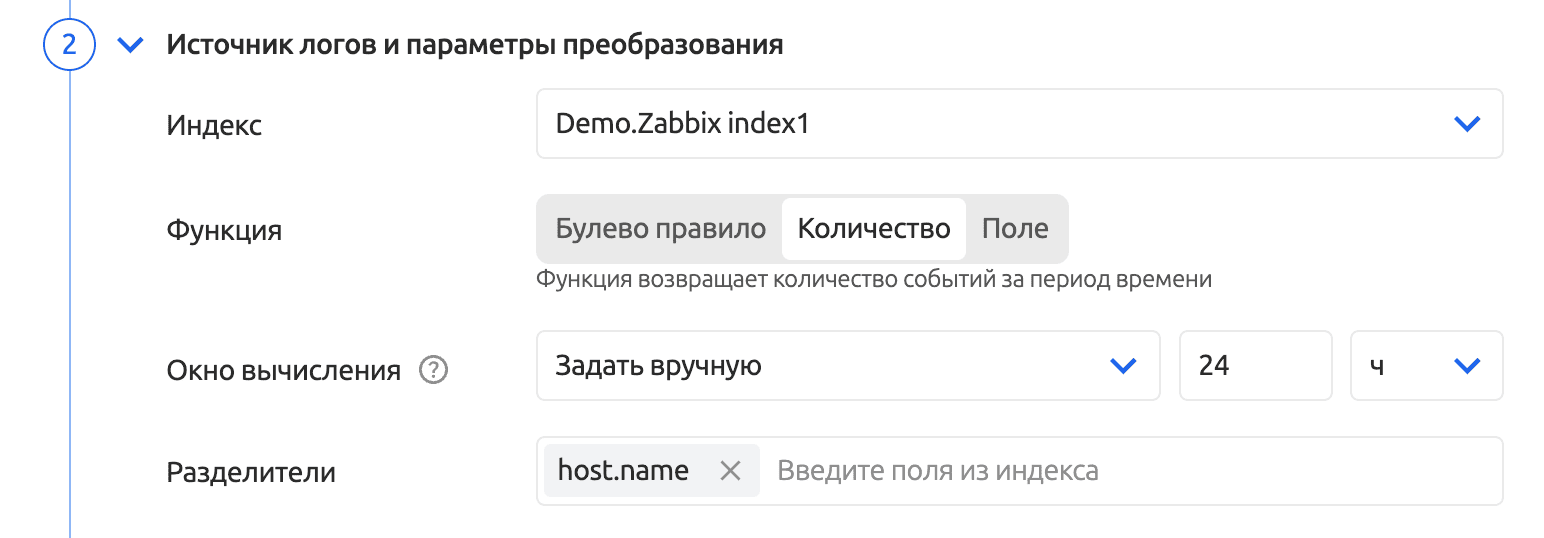The height and width of the screenshot is (538, 1544).
Task: Click the 'Разделители' field label
Action: 251,472
